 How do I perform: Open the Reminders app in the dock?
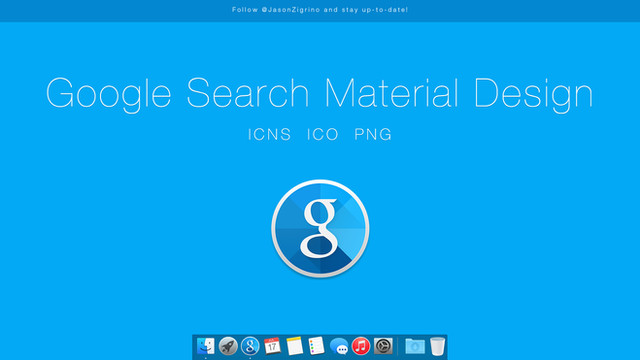pos(316,346)
